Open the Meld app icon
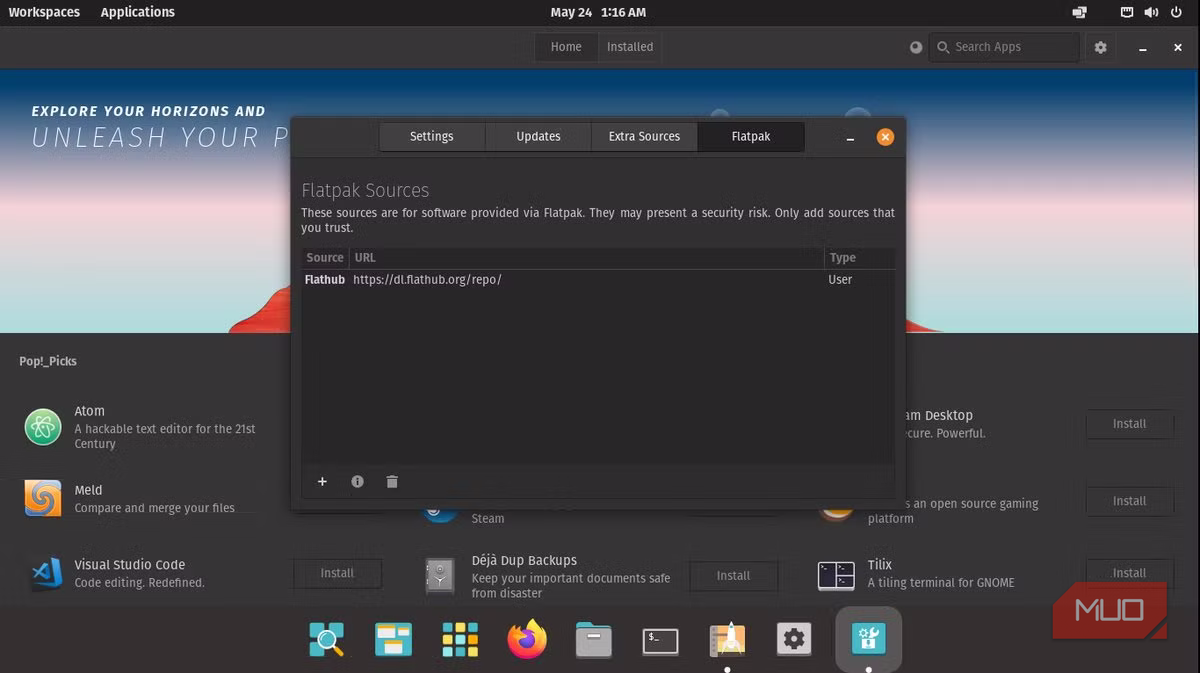 coord(43,498)
